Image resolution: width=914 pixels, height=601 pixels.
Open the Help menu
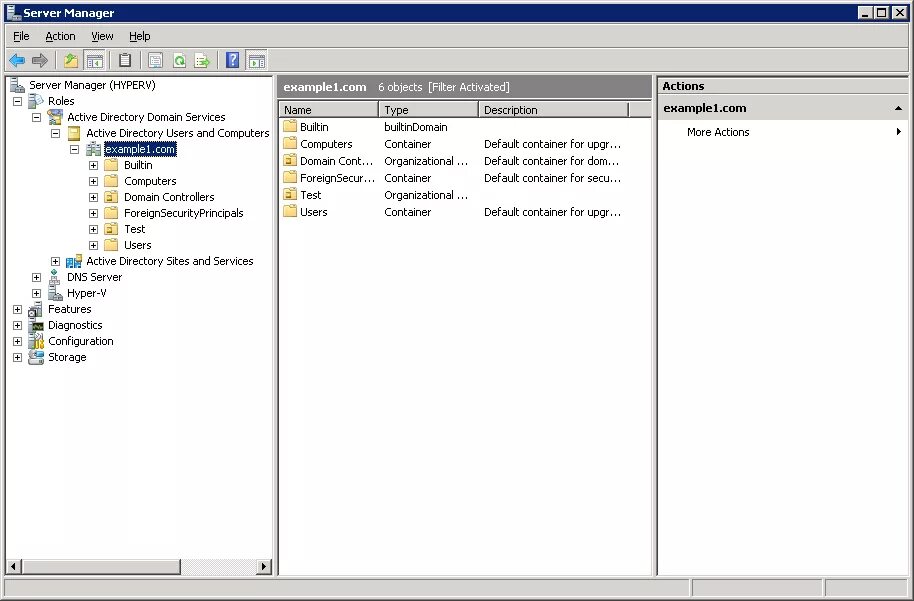(139, 36)
